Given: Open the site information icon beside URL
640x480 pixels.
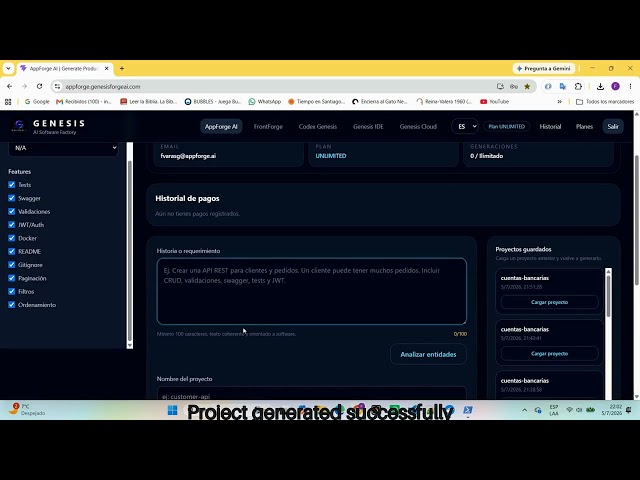Looking at the screenshot, I should pyautogui.click(x=57, y=87).
